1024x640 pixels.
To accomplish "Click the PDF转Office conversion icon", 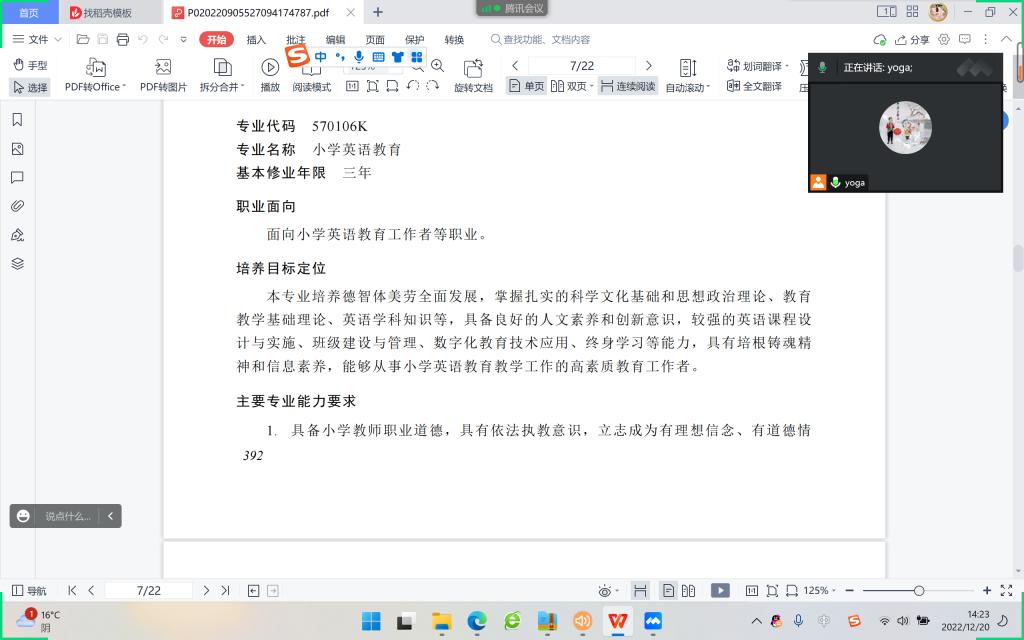I will (95, 67).
